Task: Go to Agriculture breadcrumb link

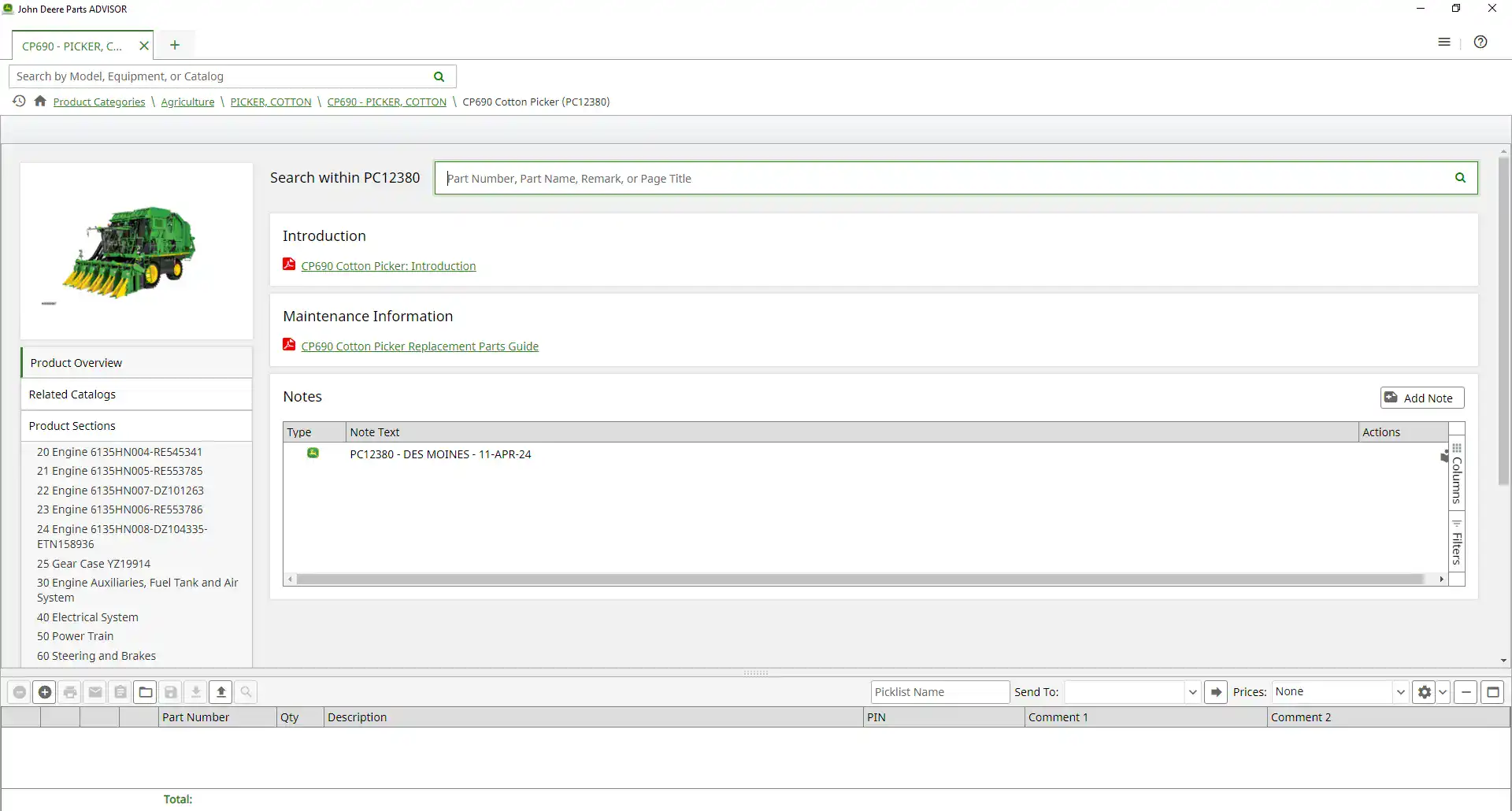Action: coord(187,102)
